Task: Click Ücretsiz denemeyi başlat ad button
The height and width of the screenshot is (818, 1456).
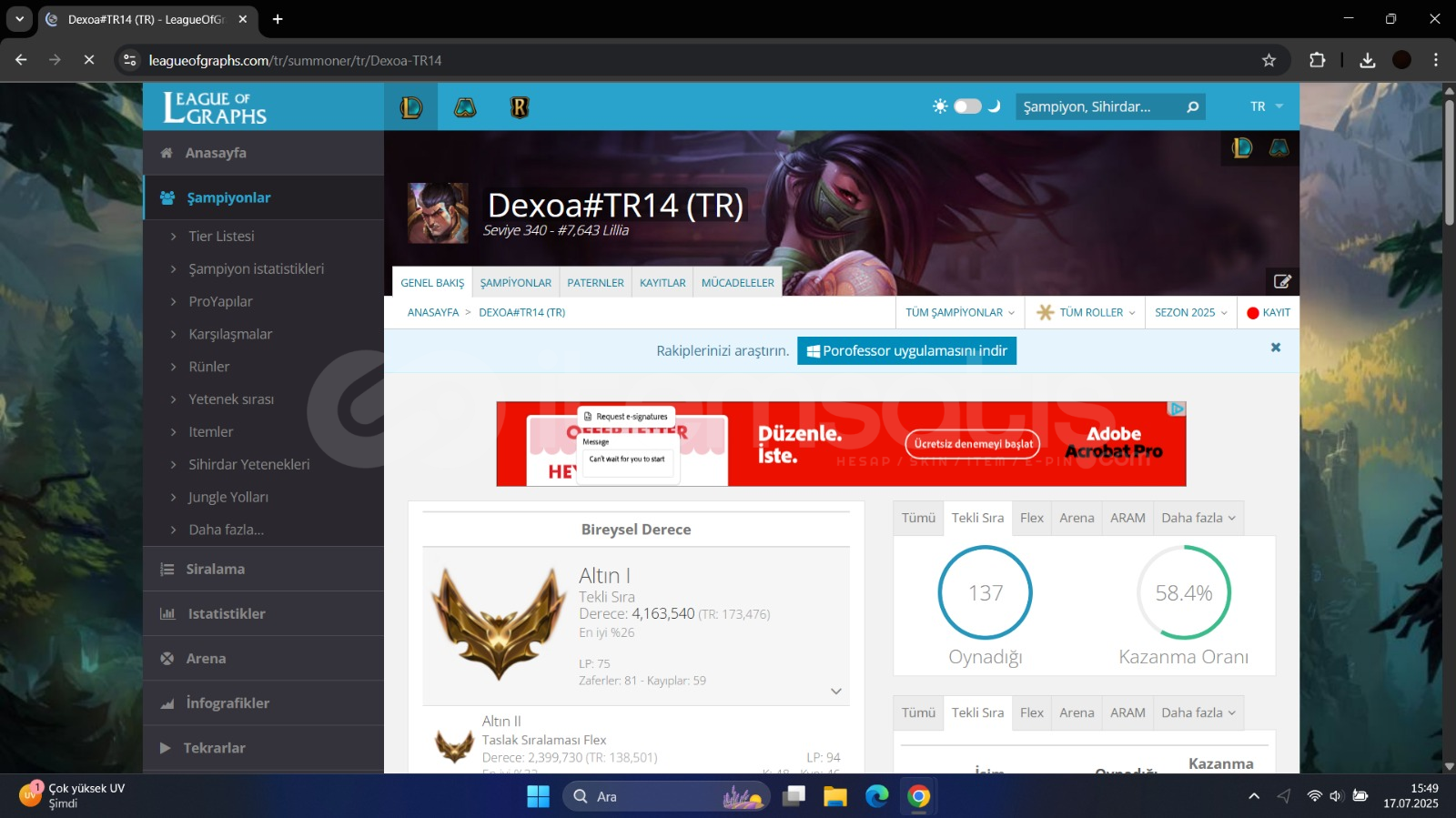Action: [973, 444]
